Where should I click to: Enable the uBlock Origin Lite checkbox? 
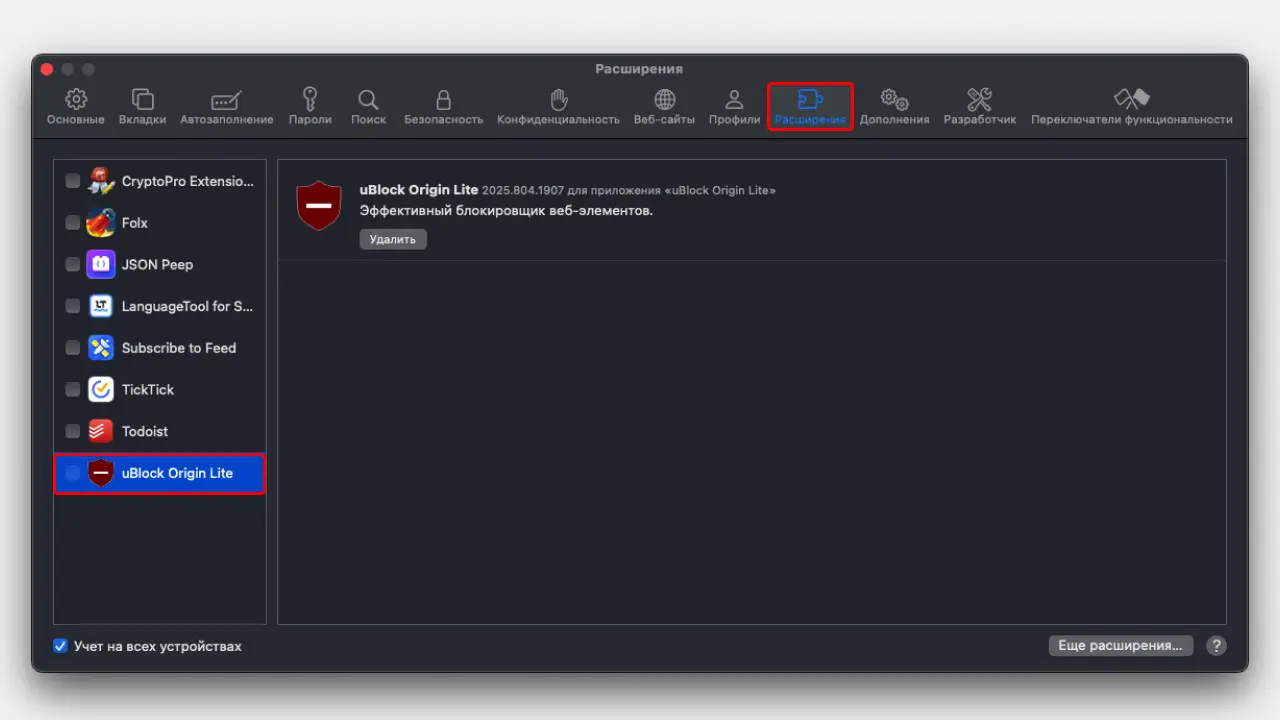[73, 473]
